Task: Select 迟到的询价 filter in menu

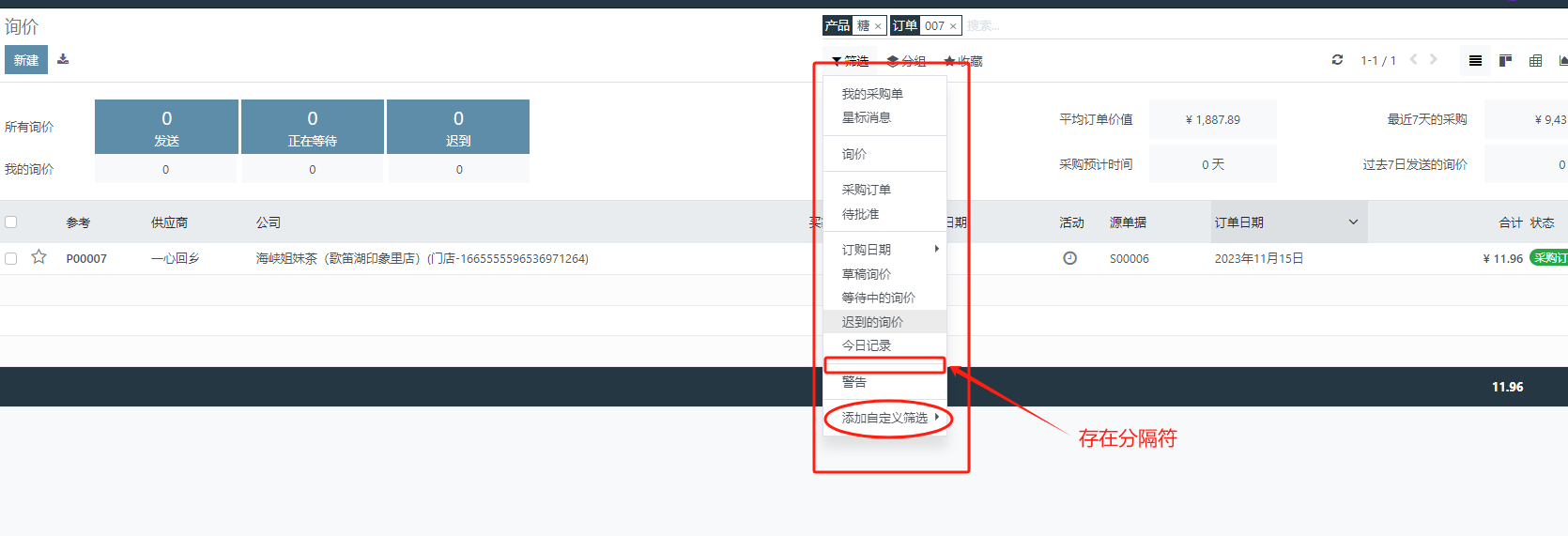Action: (x=872, y=322)
